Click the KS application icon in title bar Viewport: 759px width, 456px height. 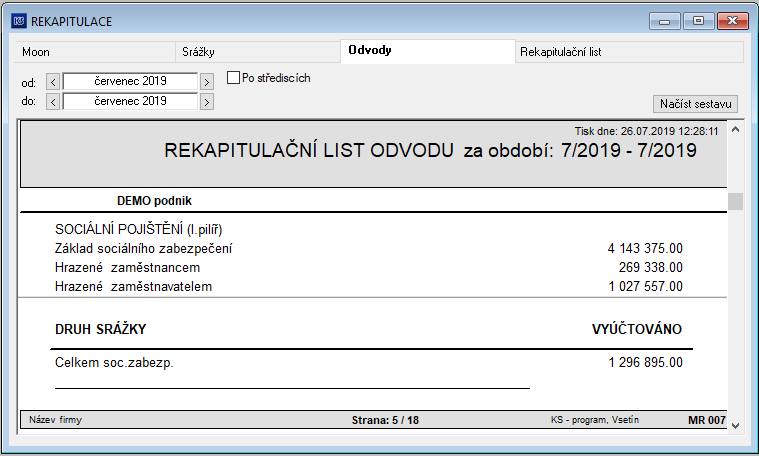pyautogui.click(x=19, y=21)
